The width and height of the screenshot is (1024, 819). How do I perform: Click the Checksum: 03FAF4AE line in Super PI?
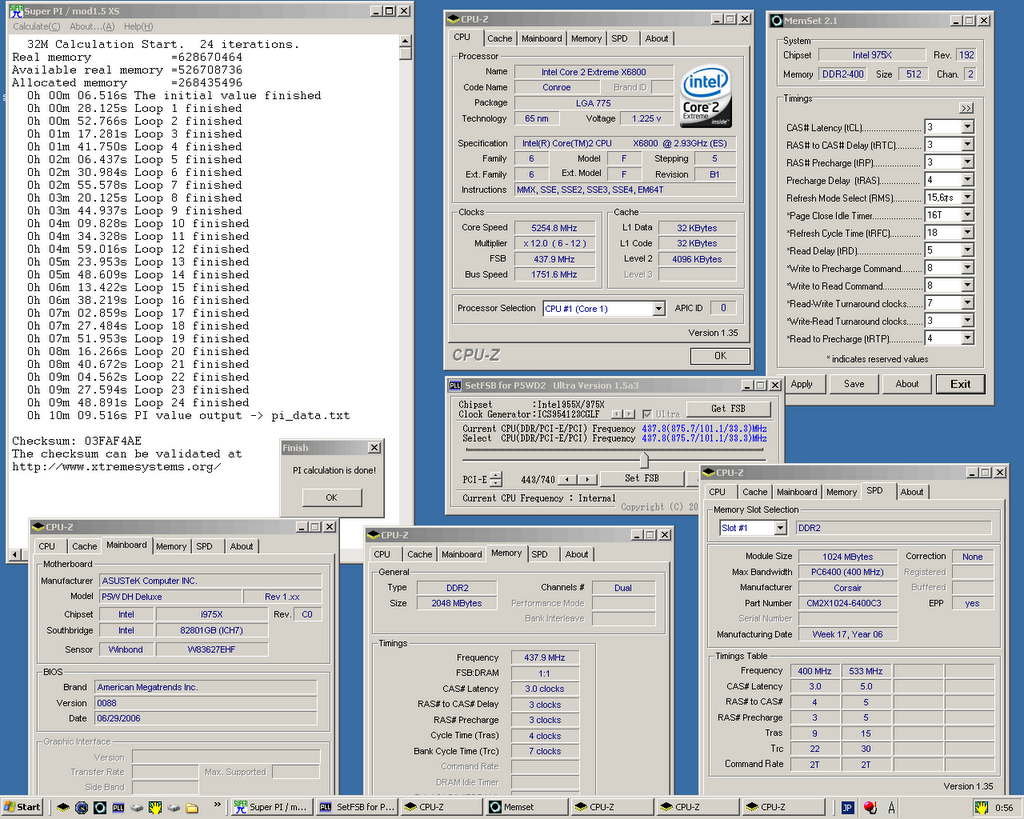pyautogui.click(x=76, y=441)
